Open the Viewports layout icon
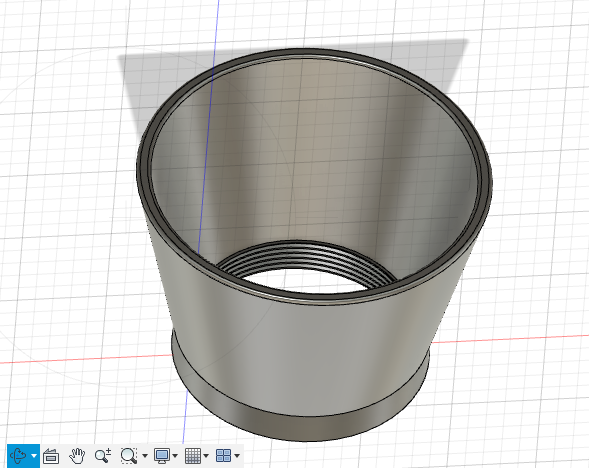 pyautogui.click(x=224, y=456)
